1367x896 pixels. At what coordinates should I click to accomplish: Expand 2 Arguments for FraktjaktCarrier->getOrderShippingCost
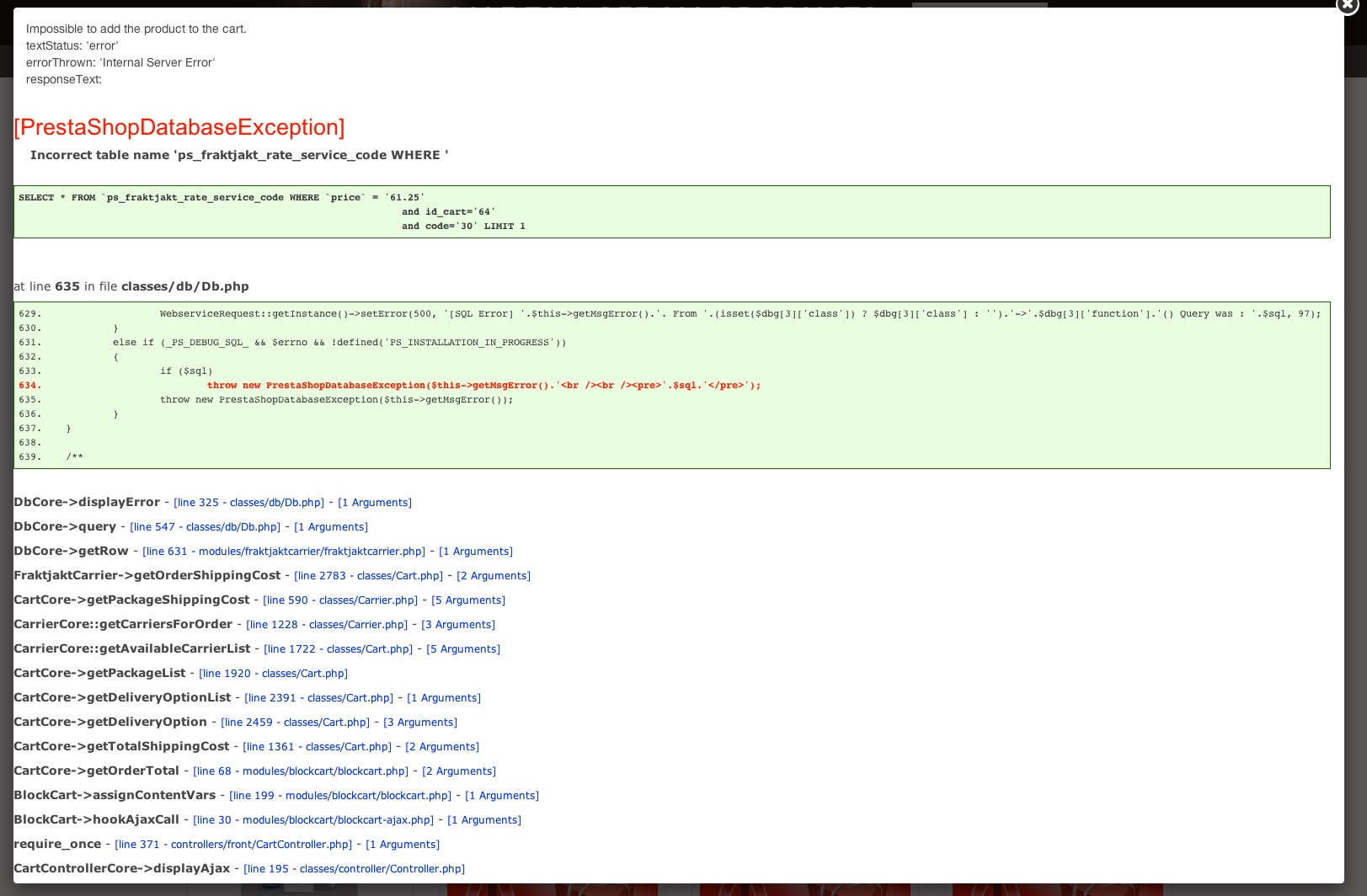click(x=494, y=576)
